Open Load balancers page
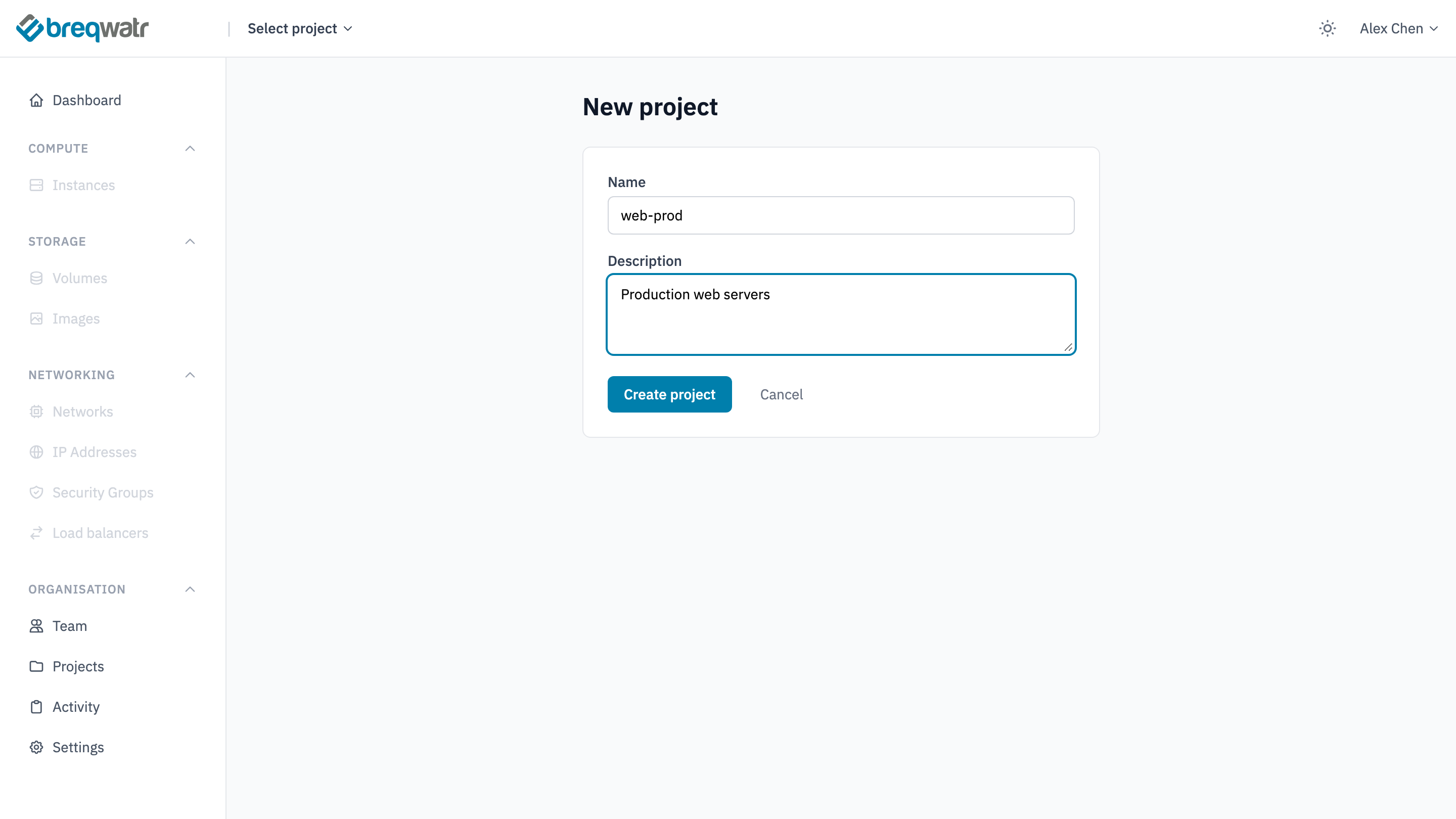Screen dimensions: 1456x819 (x=100, y=533)
